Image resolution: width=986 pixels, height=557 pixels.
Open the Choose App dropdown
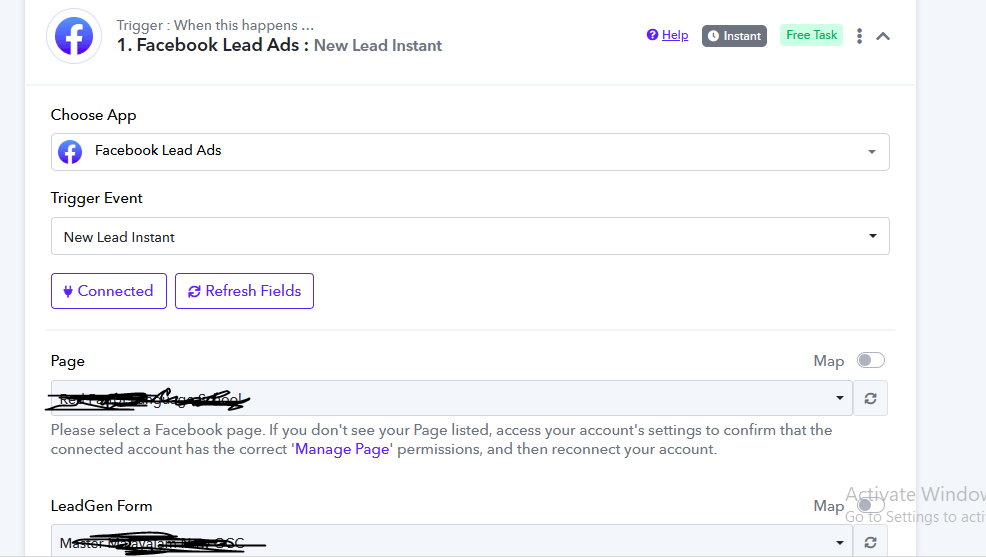(470, 152)
